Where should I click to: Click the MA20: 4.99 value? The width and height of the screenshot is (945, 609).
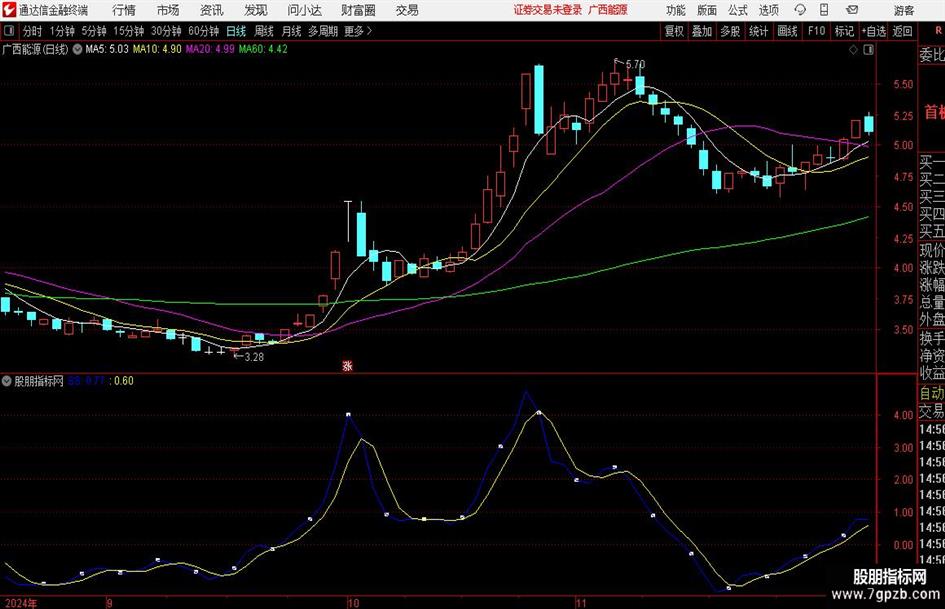point(210,49)
